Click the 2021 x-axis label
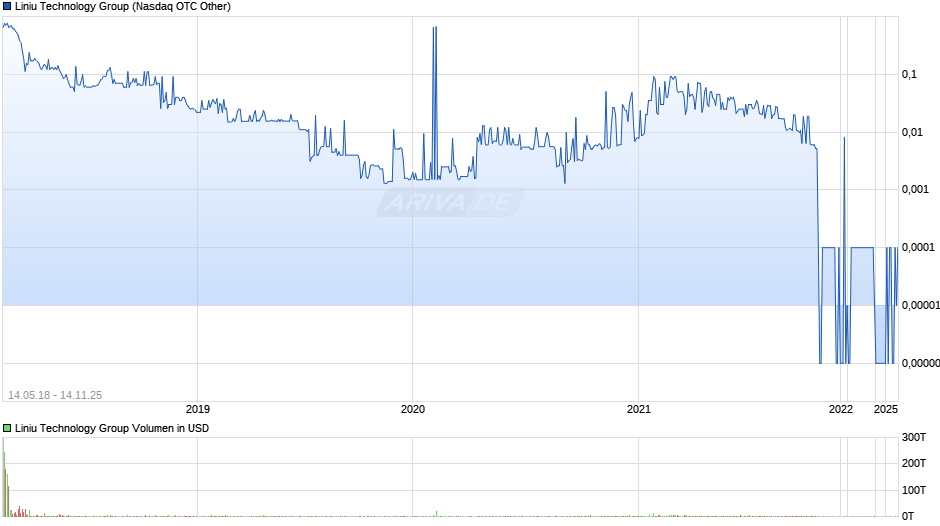The width and height of the screenshot is (940, 526). click(x=638, y=409)
